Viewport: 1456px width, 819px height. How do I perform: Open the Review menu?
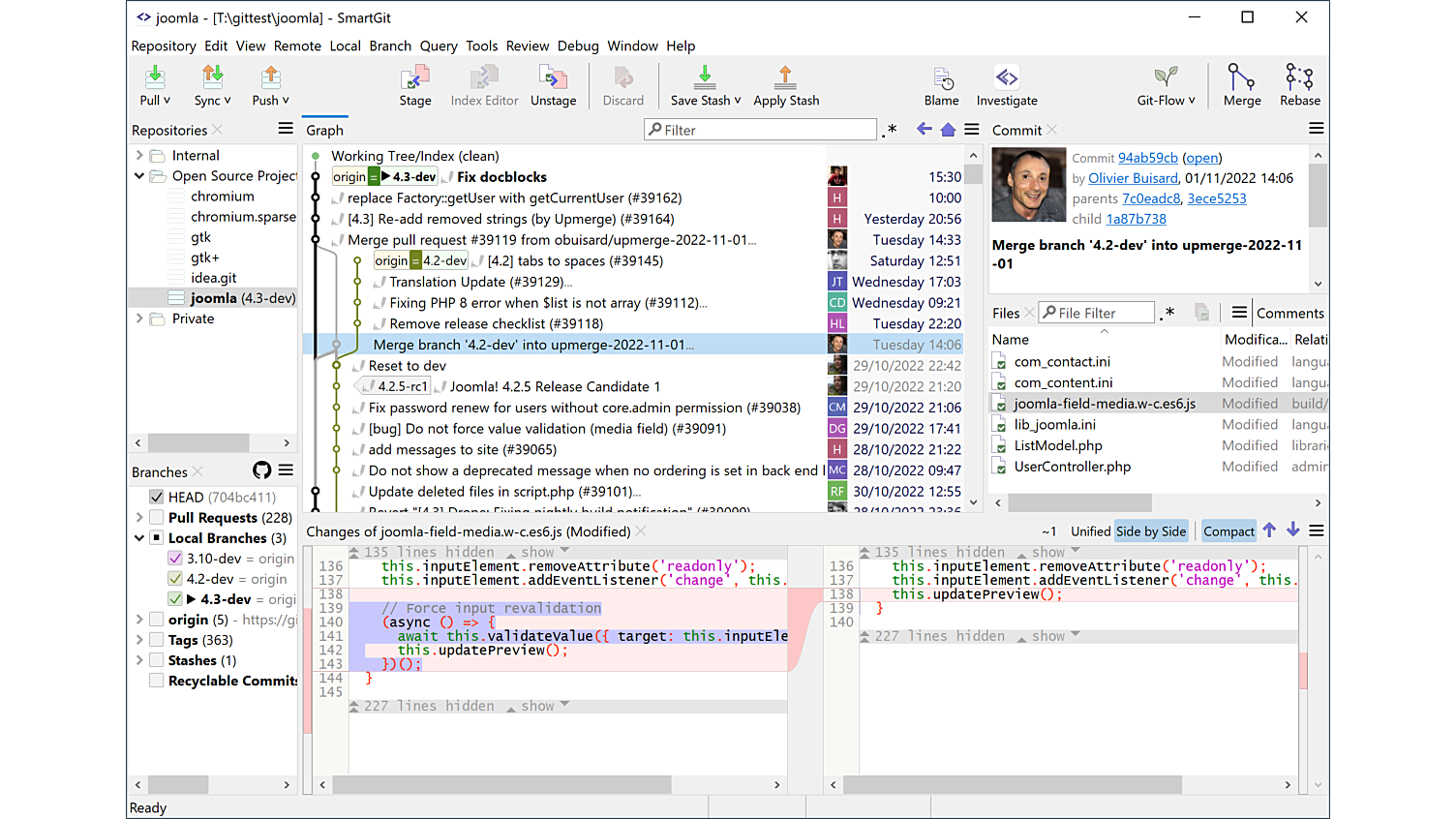527,45
